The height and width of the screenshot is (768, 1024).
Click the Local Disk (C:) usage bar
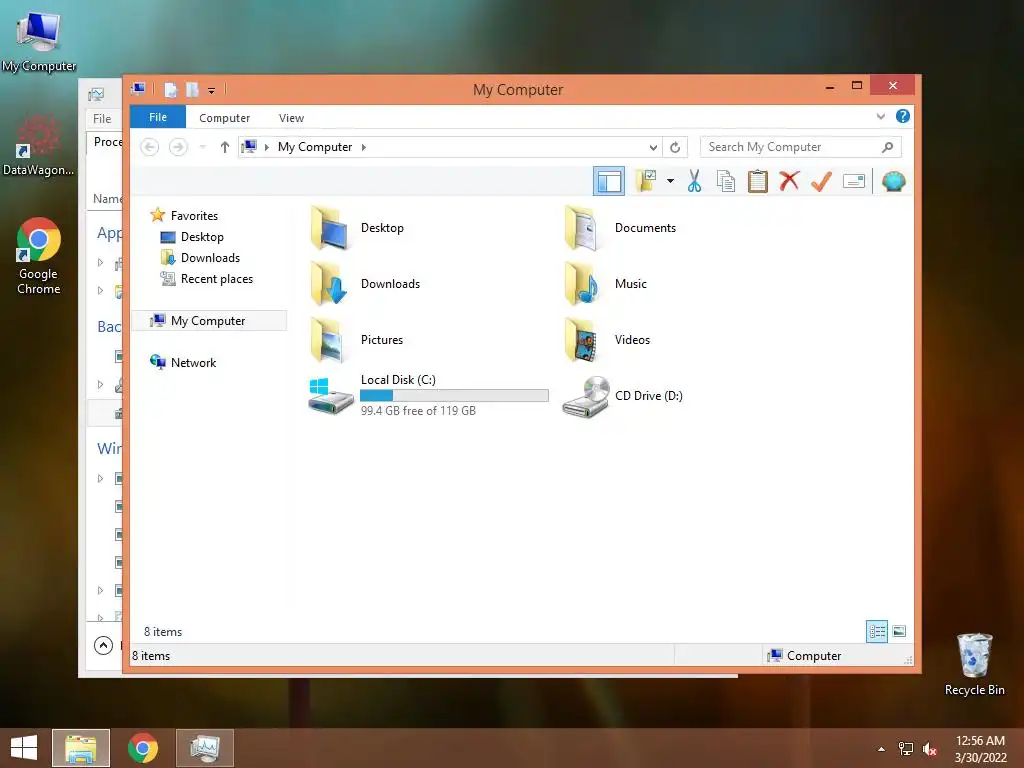pyautogui.click(x=454, y=395)
